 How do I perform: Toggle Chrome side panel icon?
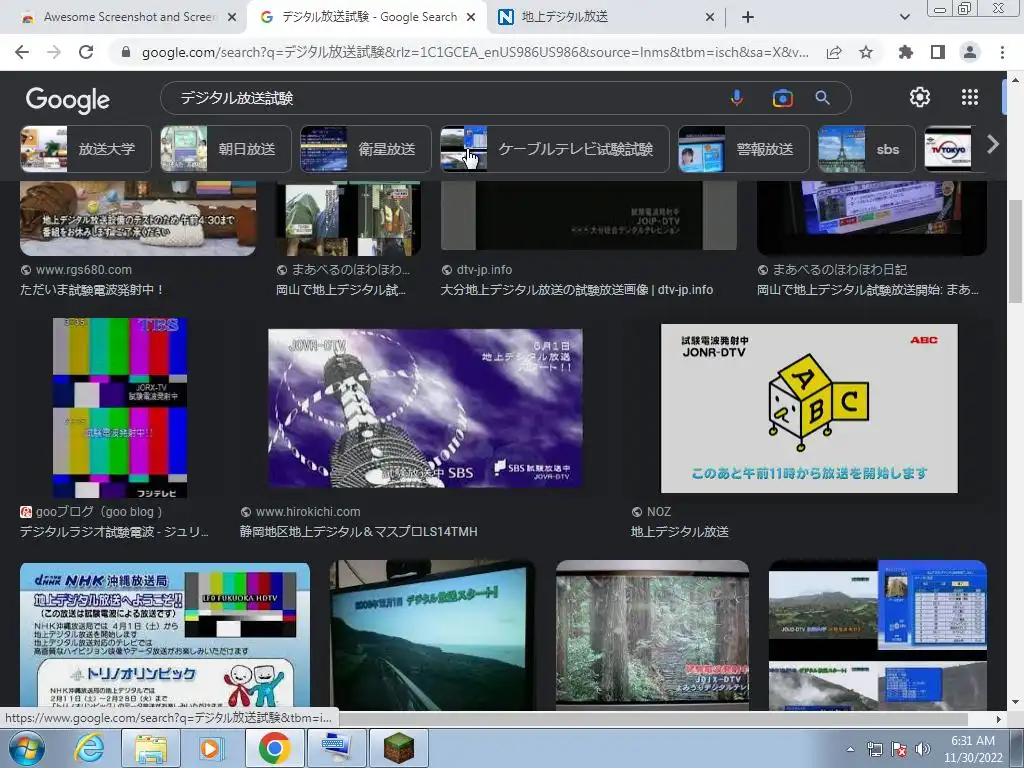click(x=938, y=52)
